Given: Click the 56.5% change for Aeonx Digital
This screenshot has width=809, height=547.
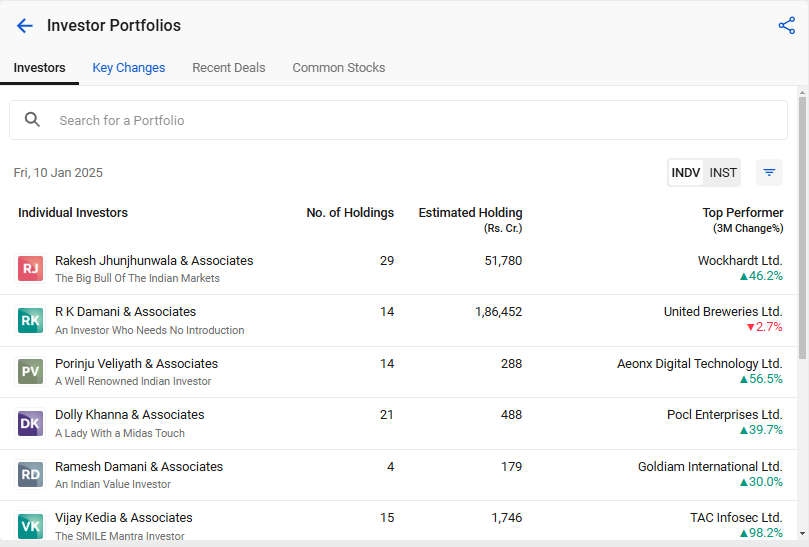Looking at the screenshot, I should click(761, 379).
